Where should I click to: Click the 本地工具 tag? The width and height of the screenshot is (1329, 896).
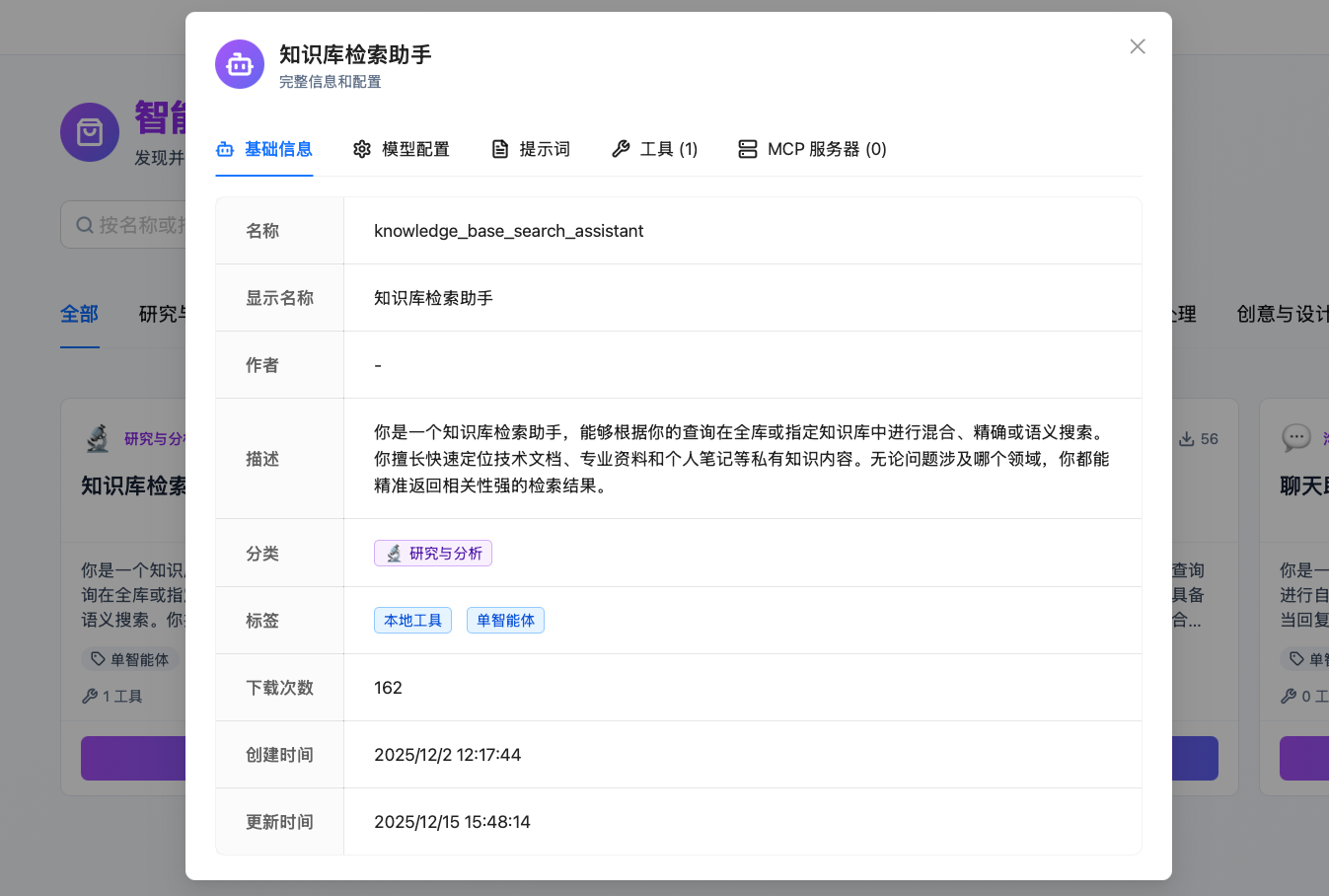coord(412,620)
